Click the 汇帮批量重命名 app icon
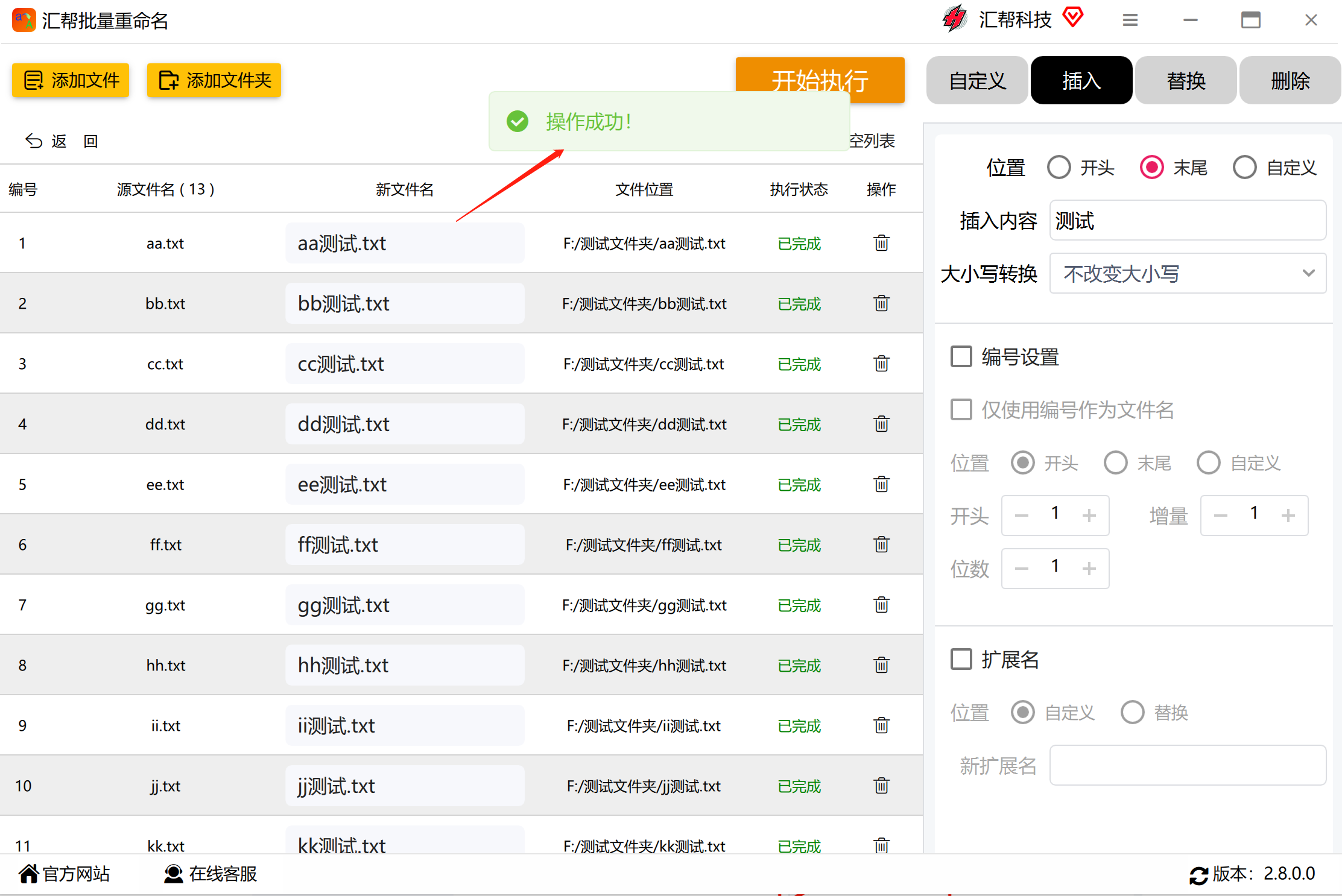The image size is (1342, 896). (x=24, y=21)
